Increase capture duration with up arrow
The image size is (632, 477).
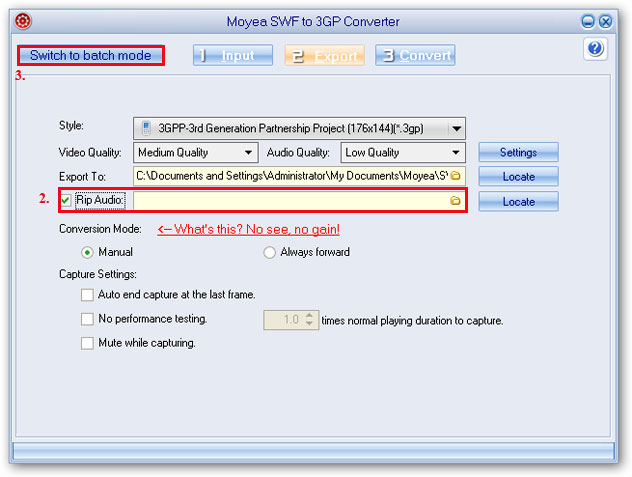[x=309, y=315]
